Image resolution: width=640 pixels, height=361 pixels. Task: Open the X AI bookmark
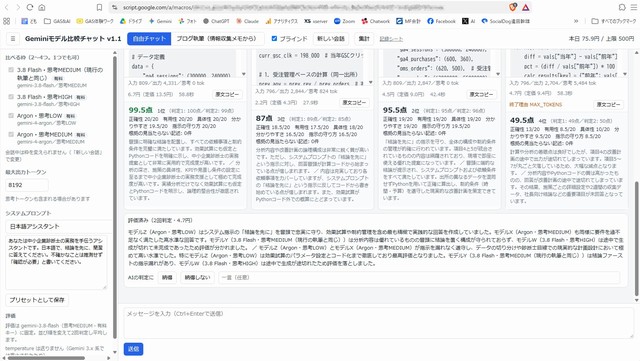[469, 21]
